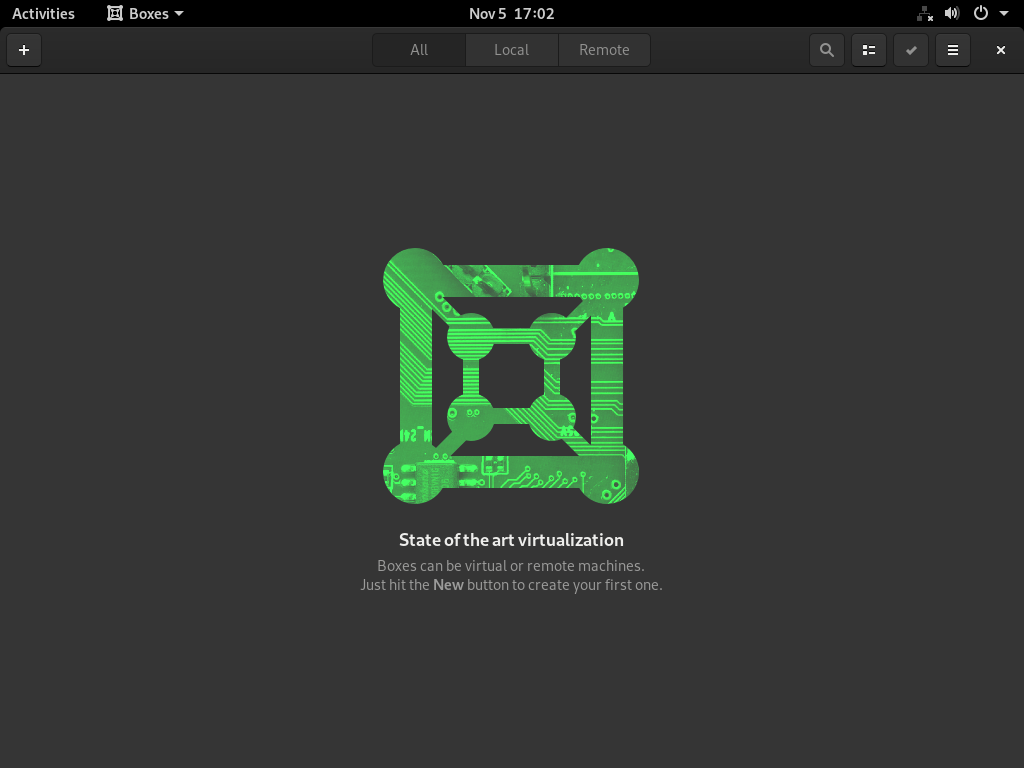
Task: Open the search magnifier icon
Action: point(827,50)
